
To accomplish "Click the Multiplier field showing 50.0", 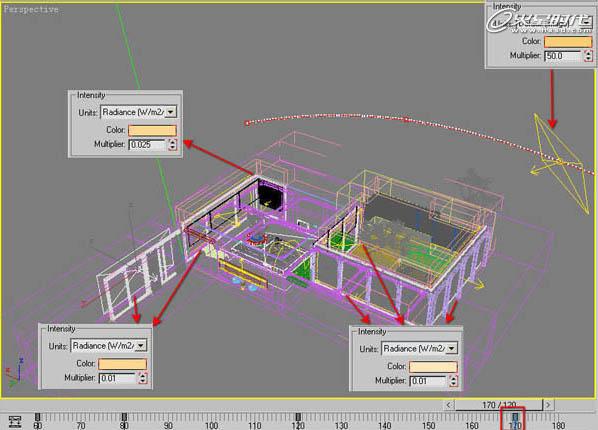I will point(563,56).
